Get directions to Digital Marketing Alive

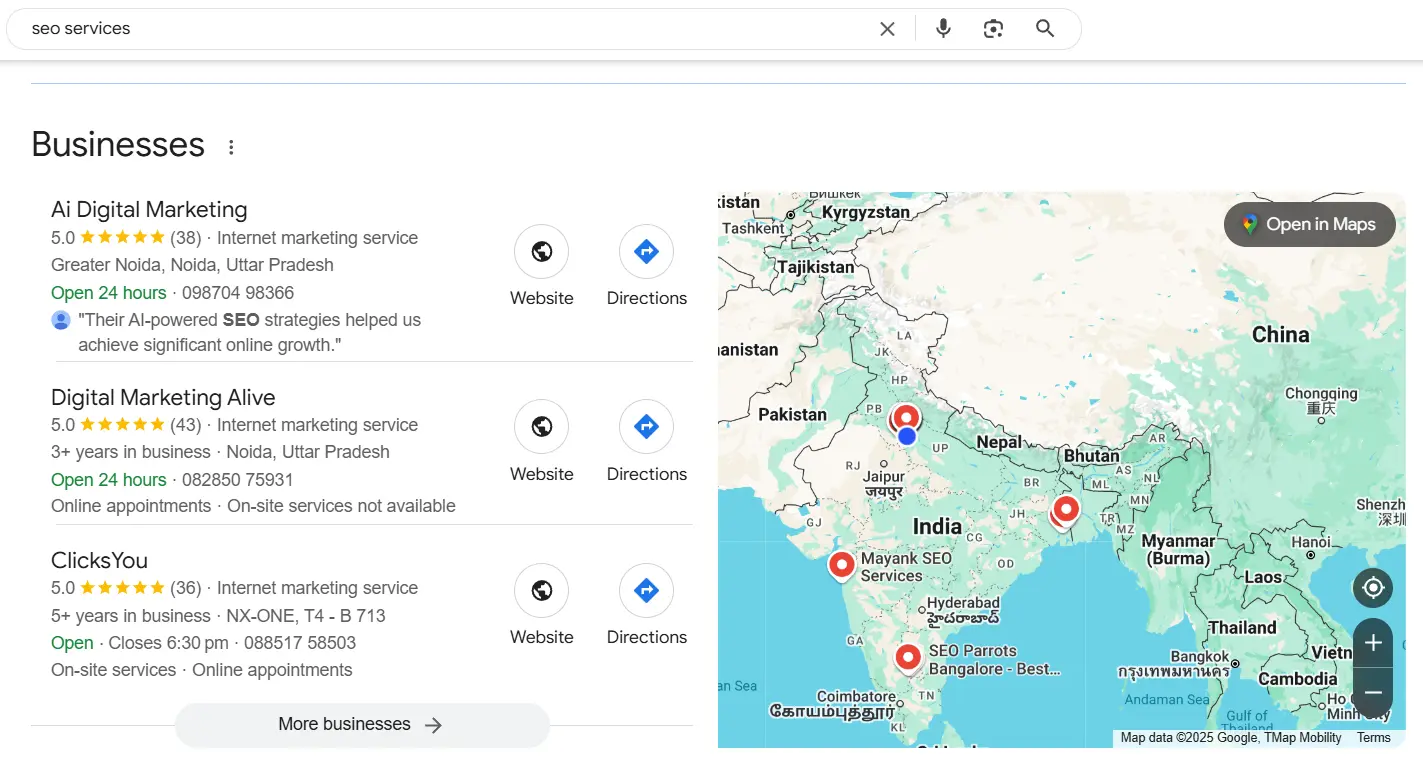(x=647, y=427)
